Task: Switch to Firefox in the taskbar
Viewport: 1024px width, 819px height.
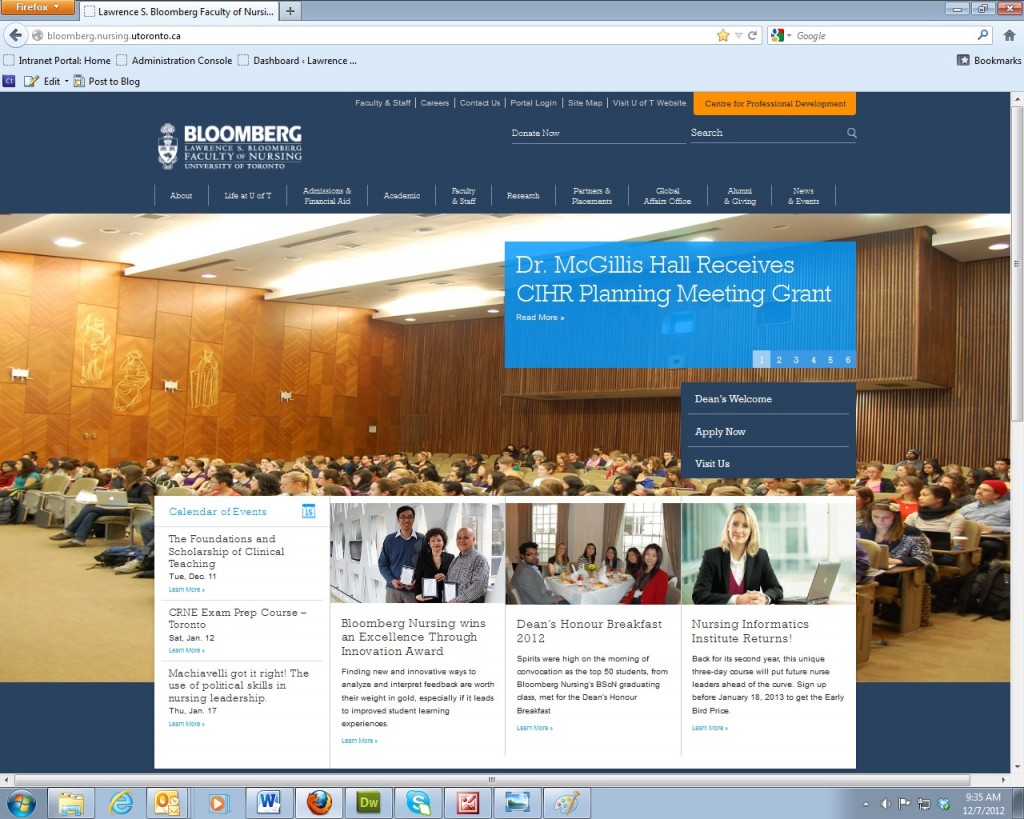Action: click(x=319, y=803)
